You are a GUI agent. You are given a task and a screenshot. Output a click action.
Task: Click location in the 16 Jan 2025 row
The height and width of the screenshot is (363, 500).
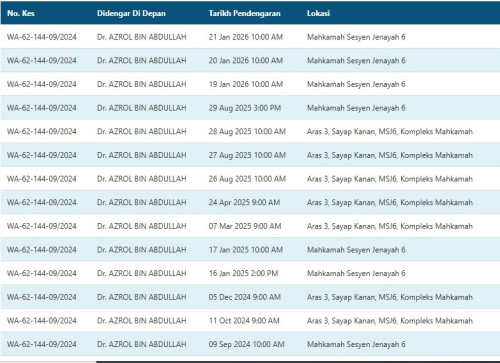pos(356,274)
